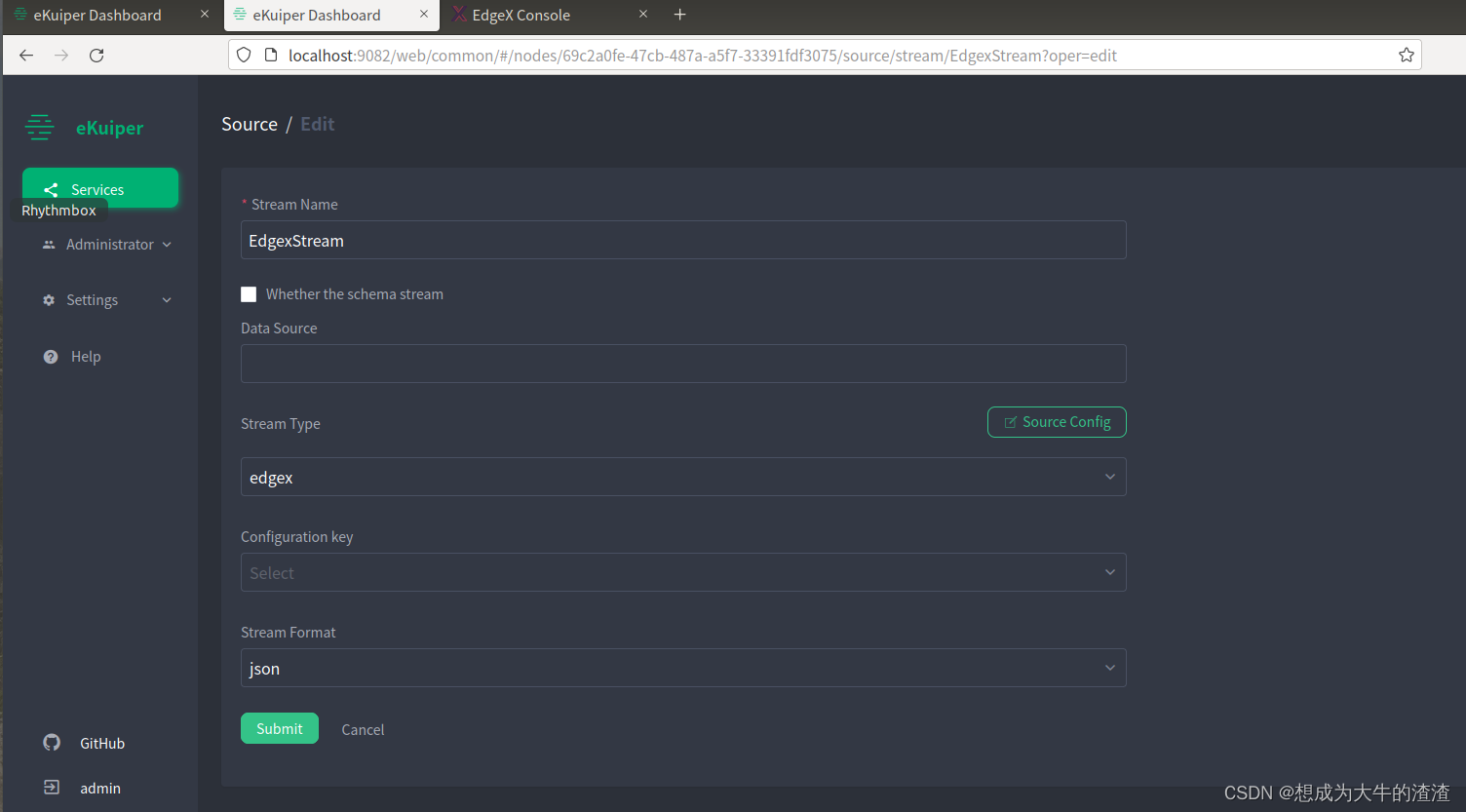Click the admin logout icon
The image size is (1466, 812).
tap(52, 787)
